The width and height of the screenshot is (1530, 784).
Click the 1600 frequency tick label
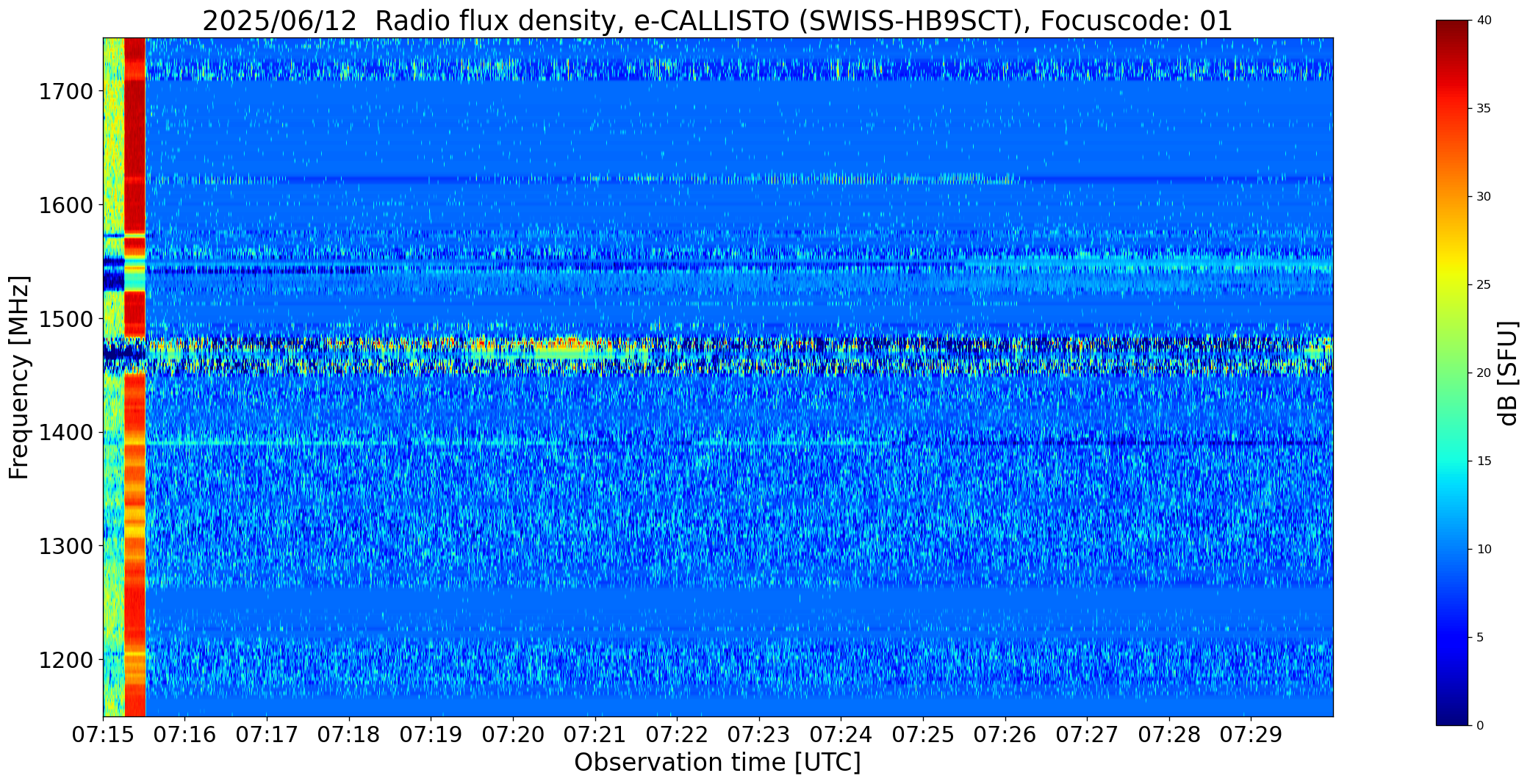(65, 205)
